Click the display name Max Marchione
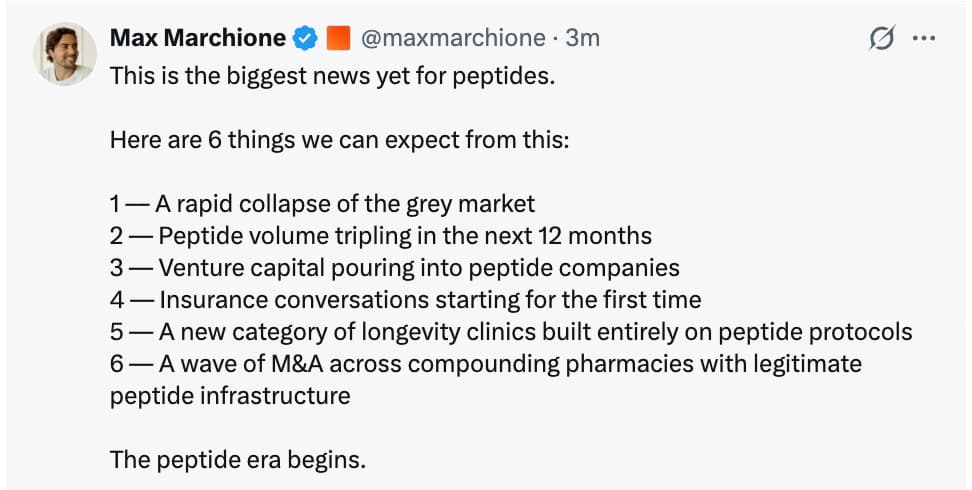The width and height of the screenshot is (972, 490). [197, 39]
